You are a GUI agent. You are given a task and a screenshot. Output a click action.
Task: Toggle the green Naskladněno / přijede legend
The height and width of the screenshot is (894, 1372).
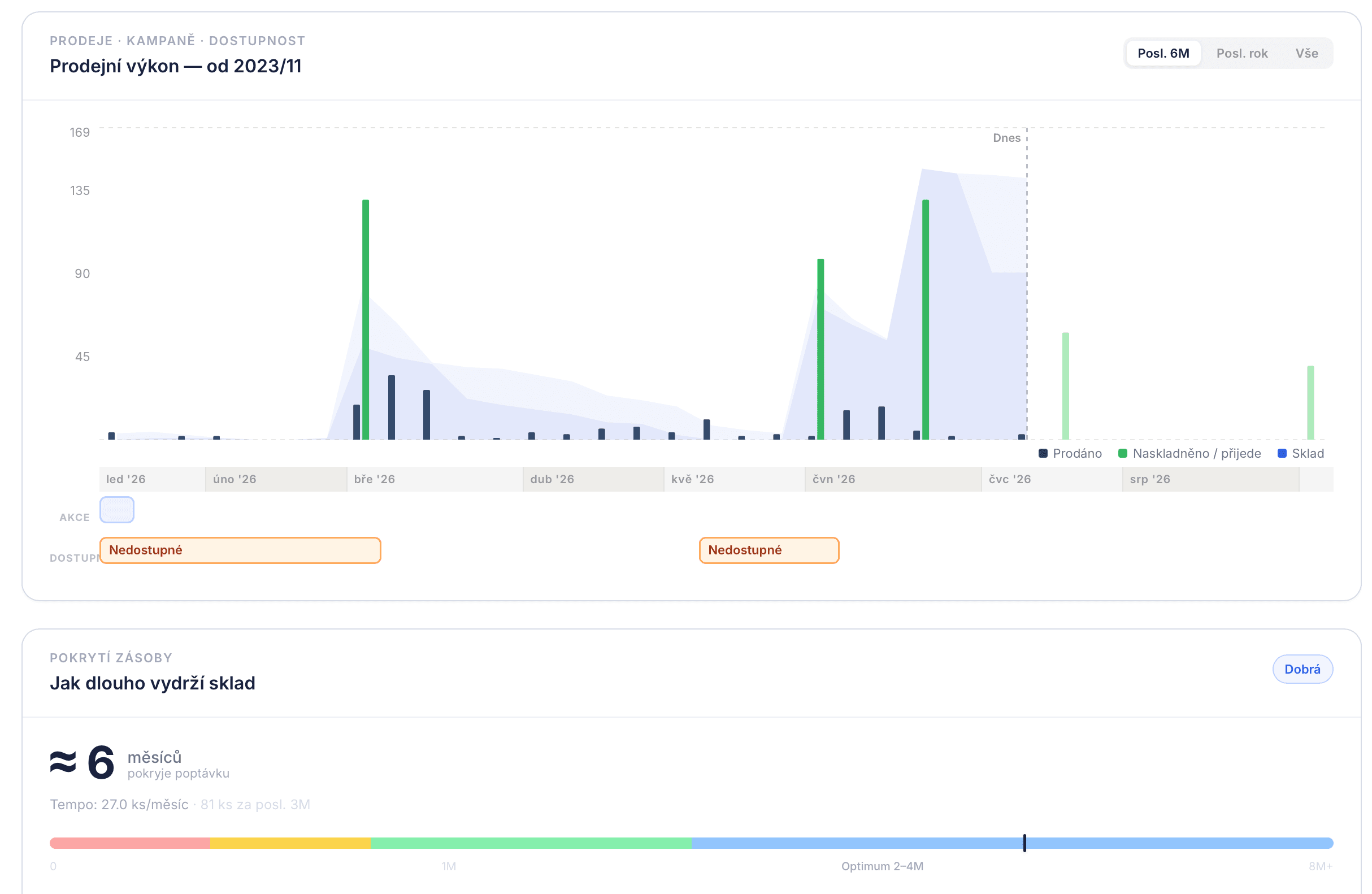pos(1189,453)
